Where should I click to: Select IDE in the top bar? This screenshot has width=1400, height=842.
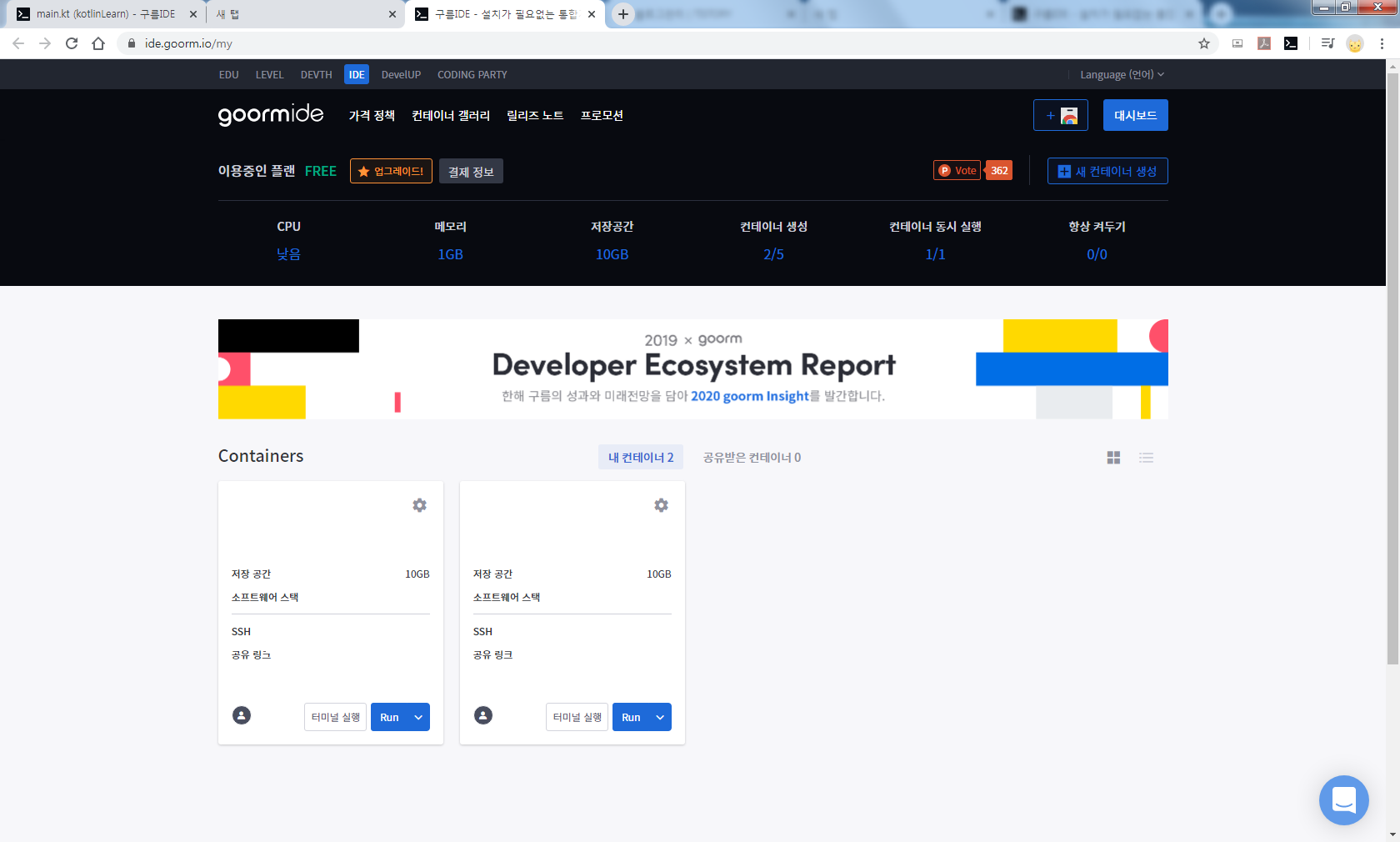tap(357, 74)
